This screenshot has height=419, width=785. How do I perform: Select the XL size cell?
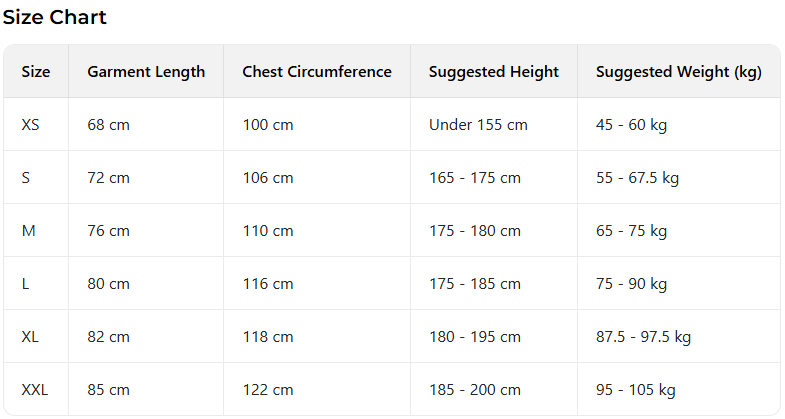[x=30, y=337]
